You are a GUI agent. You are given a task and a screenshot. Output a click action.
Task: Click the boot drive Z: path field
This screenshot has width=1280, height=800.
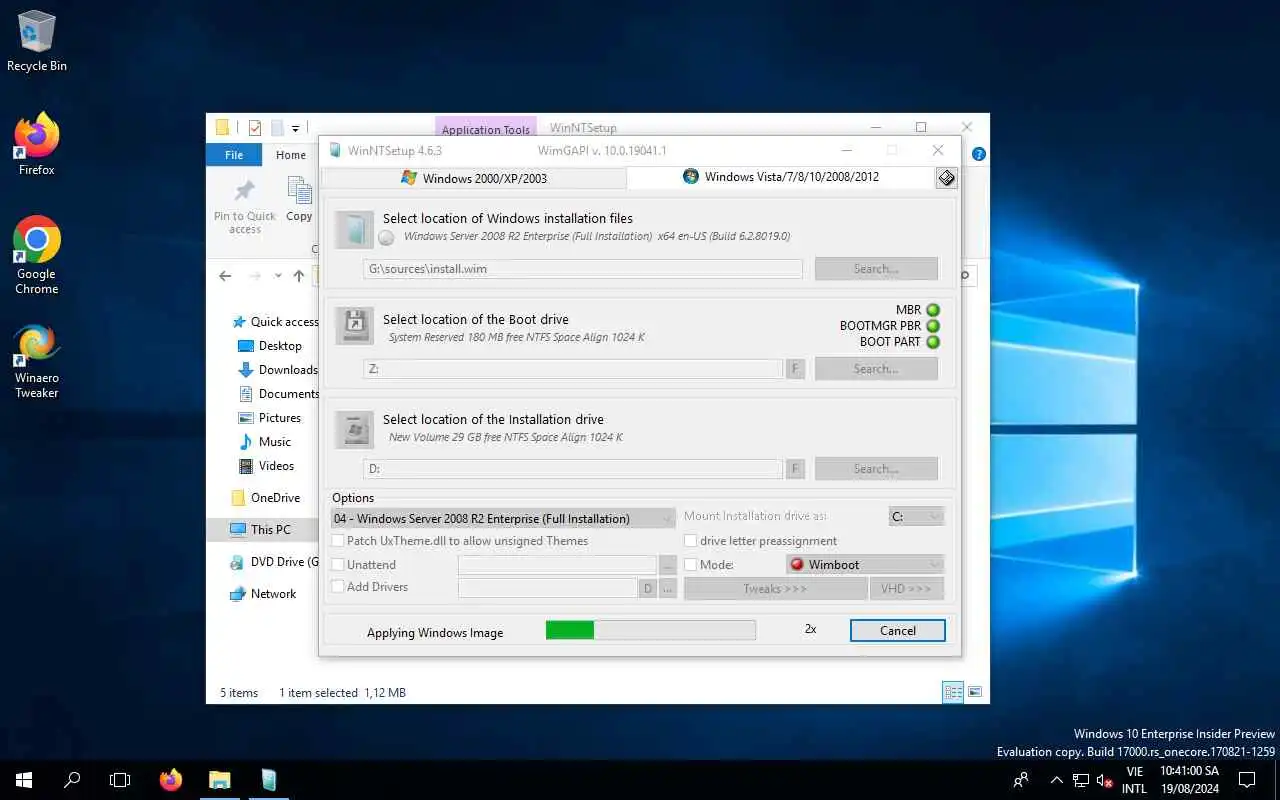click(x=573, y=369)
